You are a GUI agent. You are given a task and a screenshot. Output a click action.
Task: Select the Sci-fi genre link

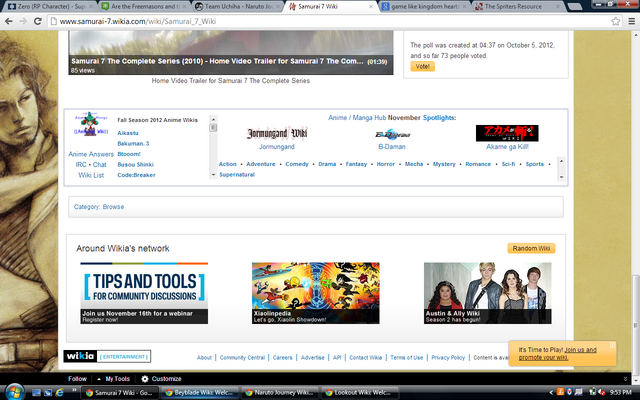click(x=508, y=164)
